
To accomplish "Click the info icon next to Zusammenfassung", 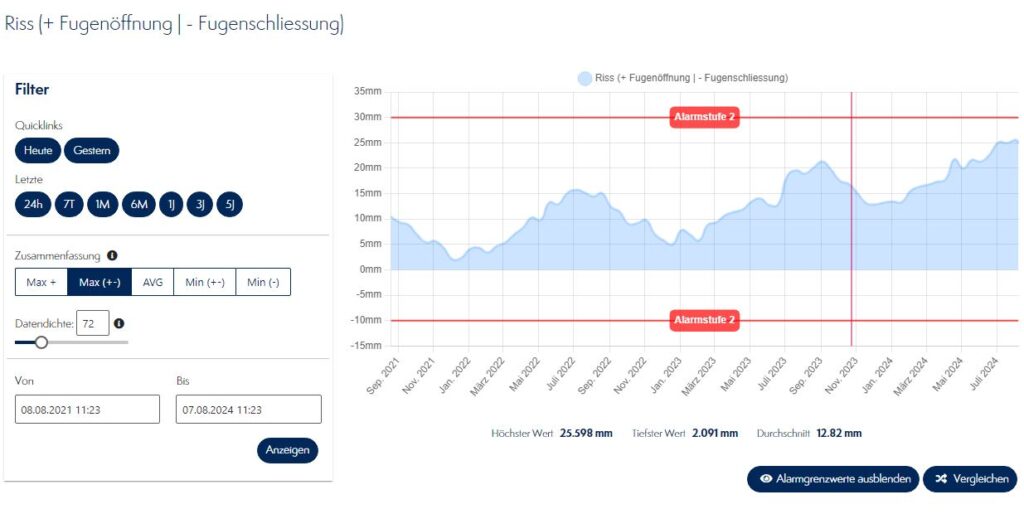I will click(x=112, y=256).
